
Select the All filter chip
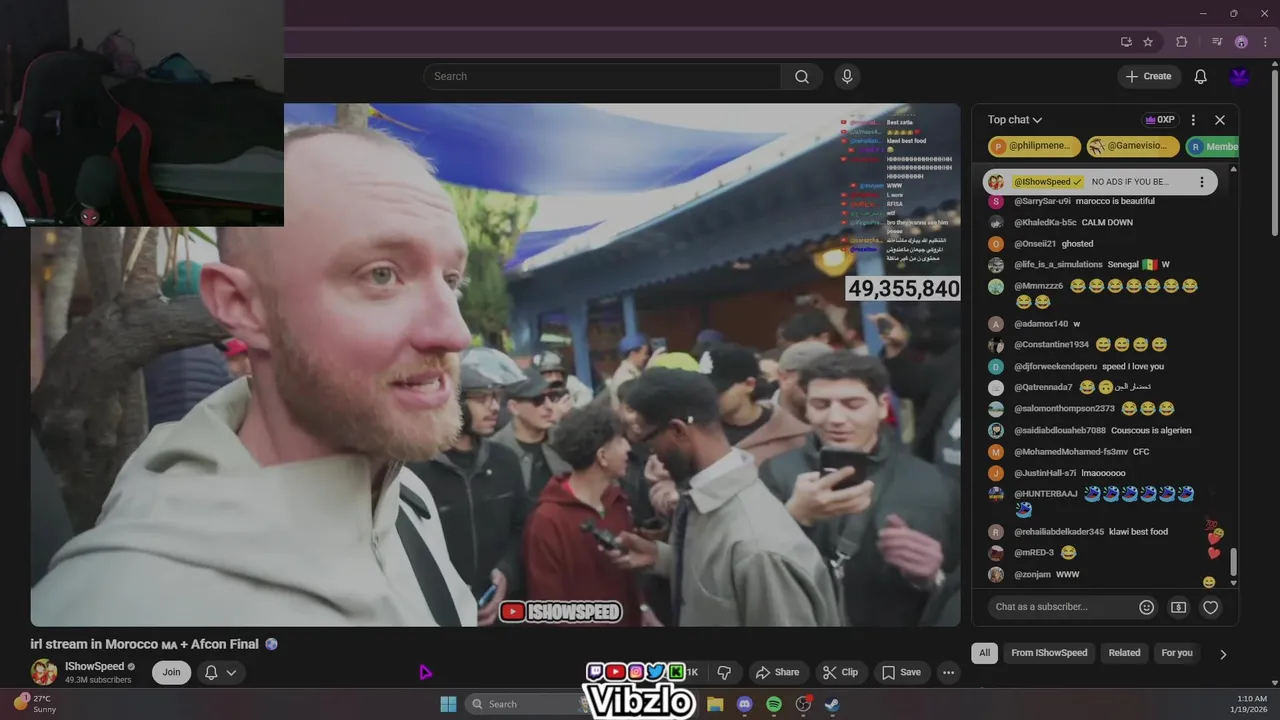(x=984, y=653)
